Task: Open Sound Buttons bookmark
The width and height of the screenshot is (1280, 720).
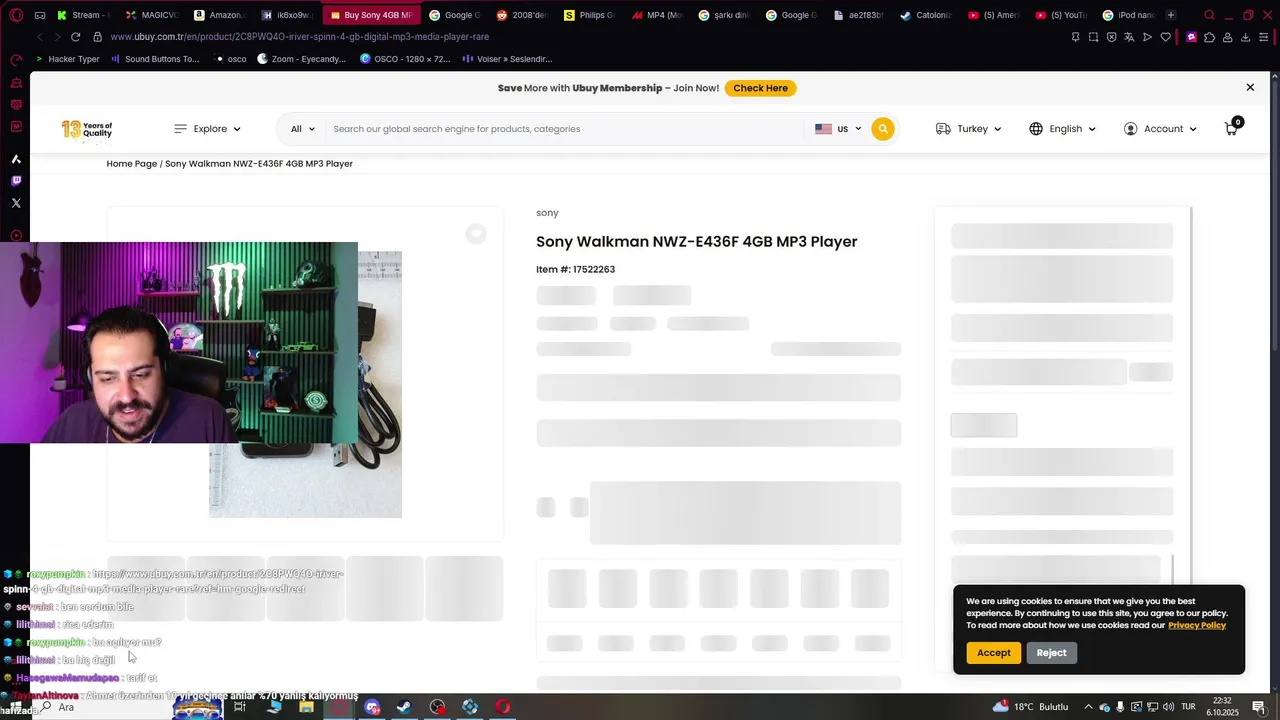Action: pos(155,59)
